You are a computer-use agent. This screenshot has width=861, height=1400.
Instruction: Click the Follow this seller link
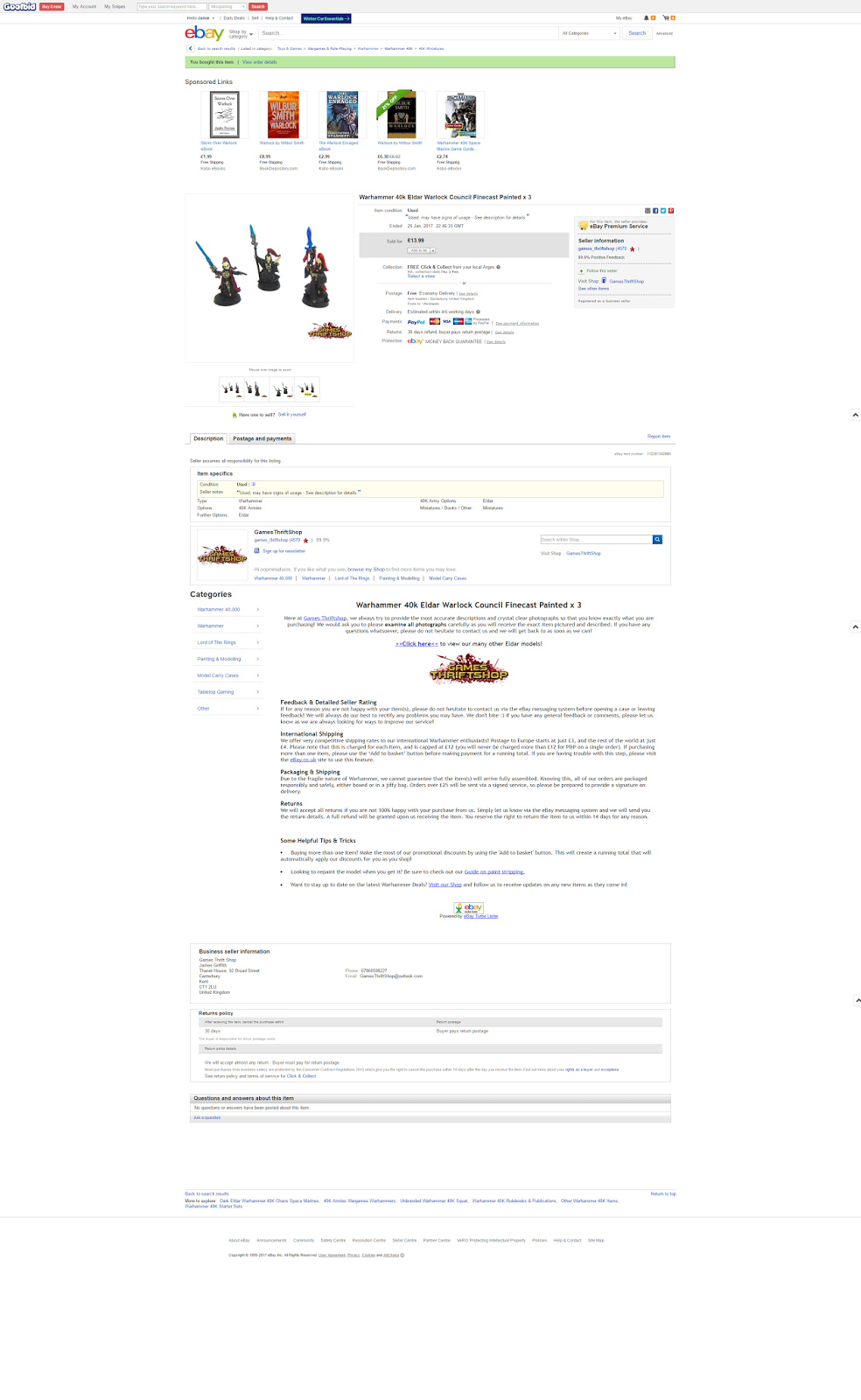tap(602, 271)
